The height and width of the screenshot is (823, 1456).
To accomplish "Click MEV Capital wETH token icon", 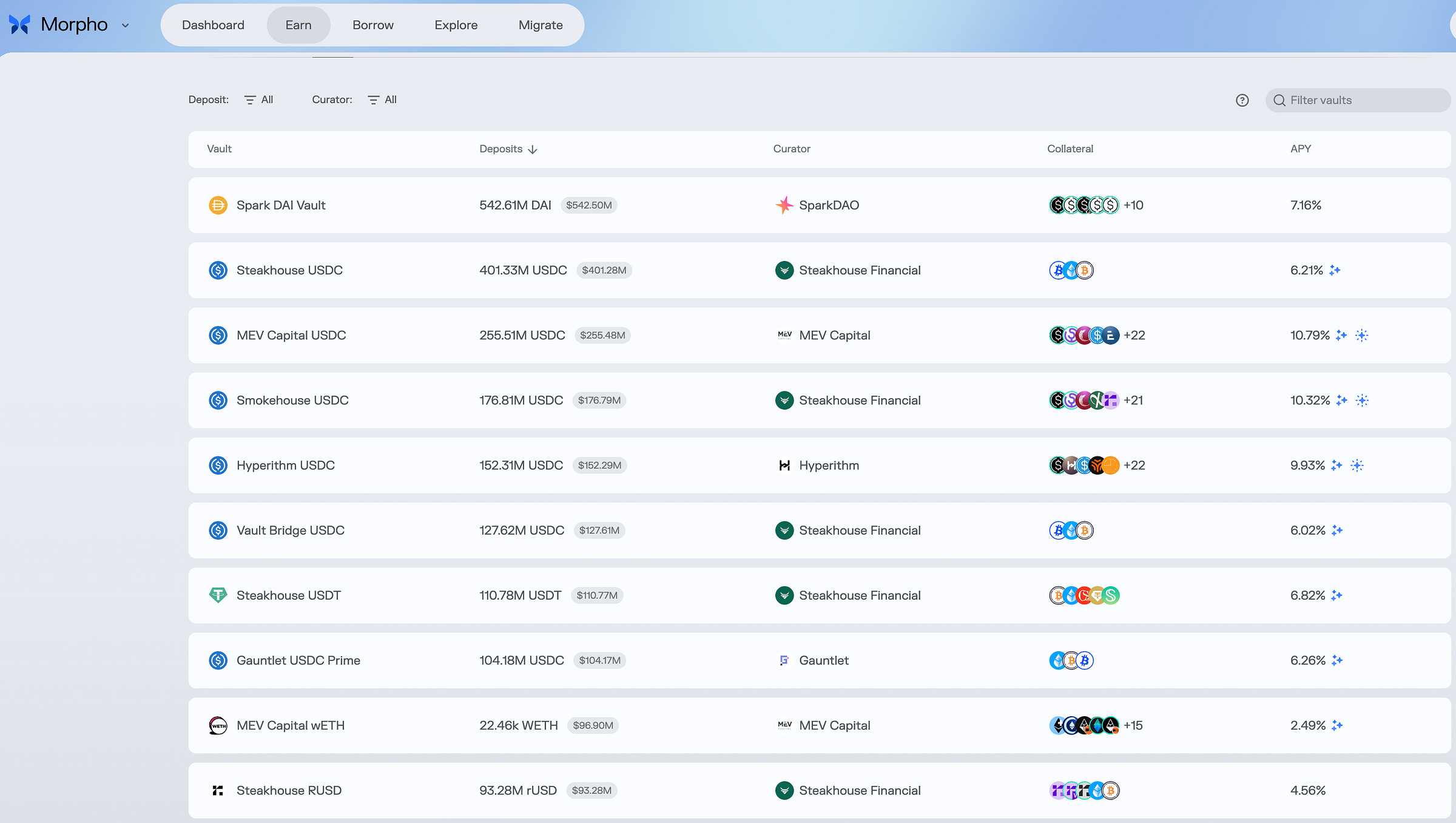I will pos(218,725).
